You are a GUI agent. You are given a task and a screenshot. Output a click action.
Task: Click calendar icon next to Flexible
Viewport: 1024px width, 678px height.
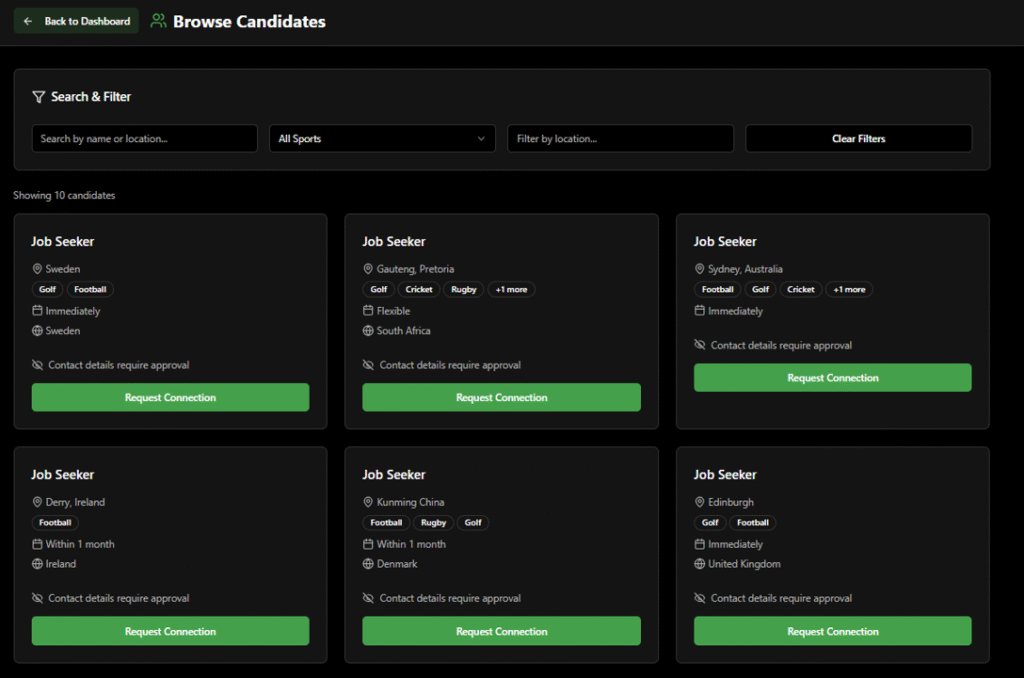[368, 311]
